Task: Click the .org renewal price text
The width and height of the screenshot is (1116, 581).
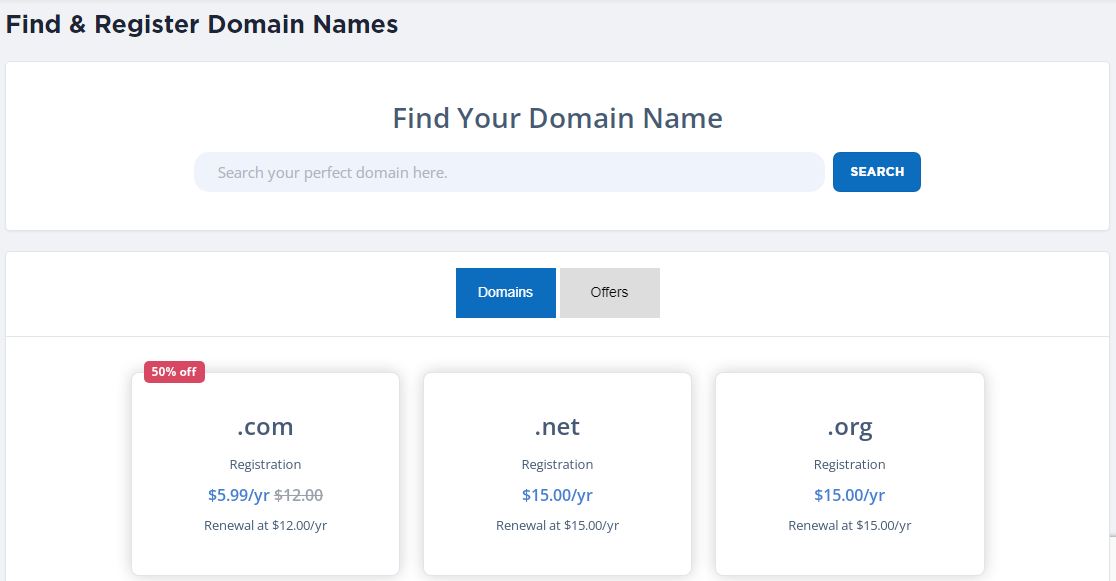Action: (849, 525)
